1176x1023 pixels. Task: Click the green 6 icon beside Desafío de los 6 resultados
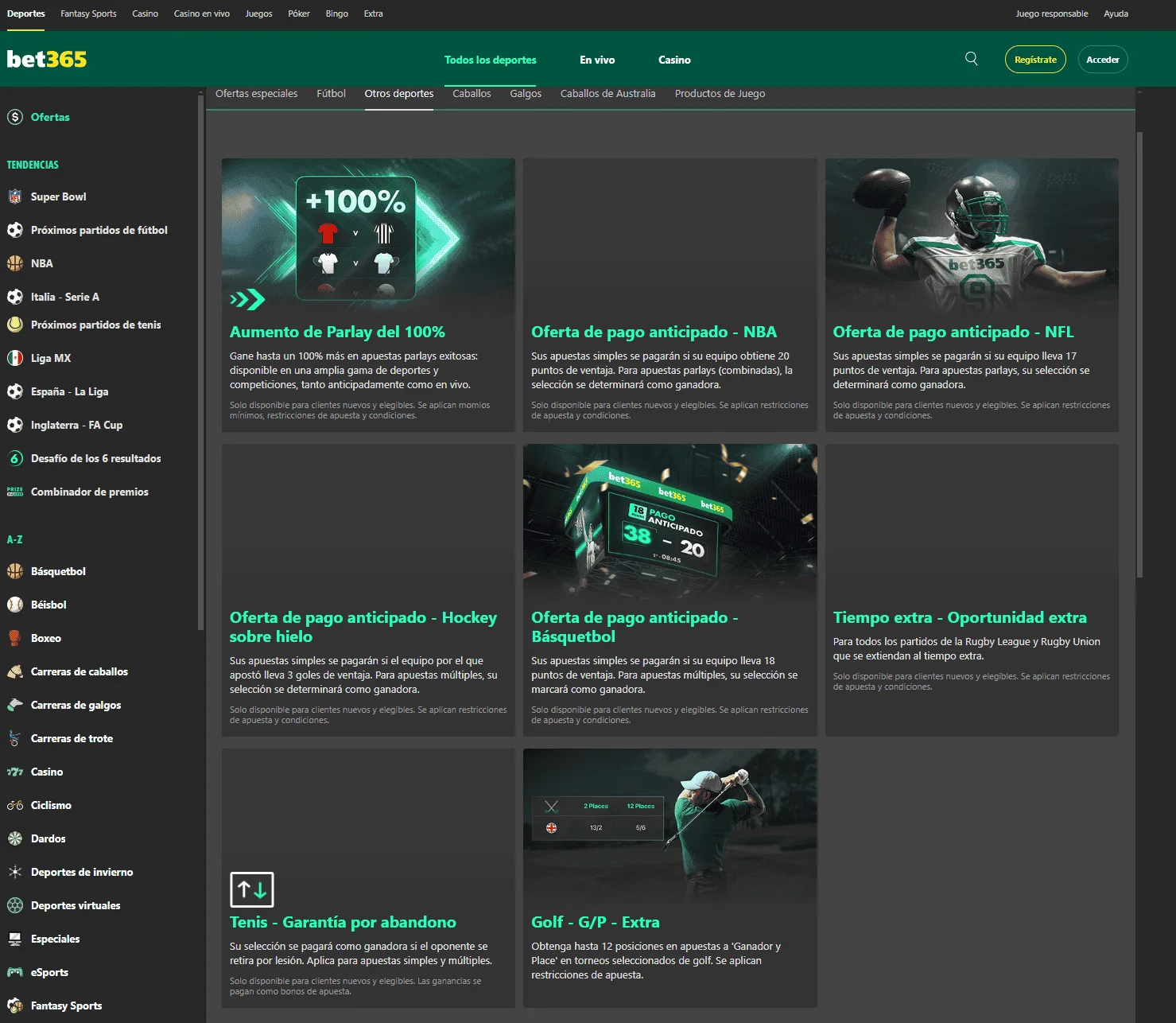coord(15,458)
